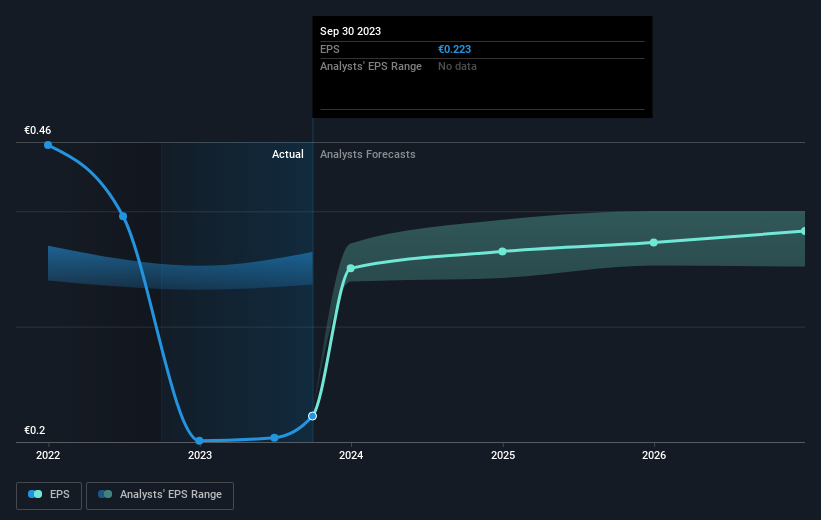The image size is (821, 520).
Task: Select the mid-2022 EPS data point
Action: pyautogui.click(x=123, y=216)
